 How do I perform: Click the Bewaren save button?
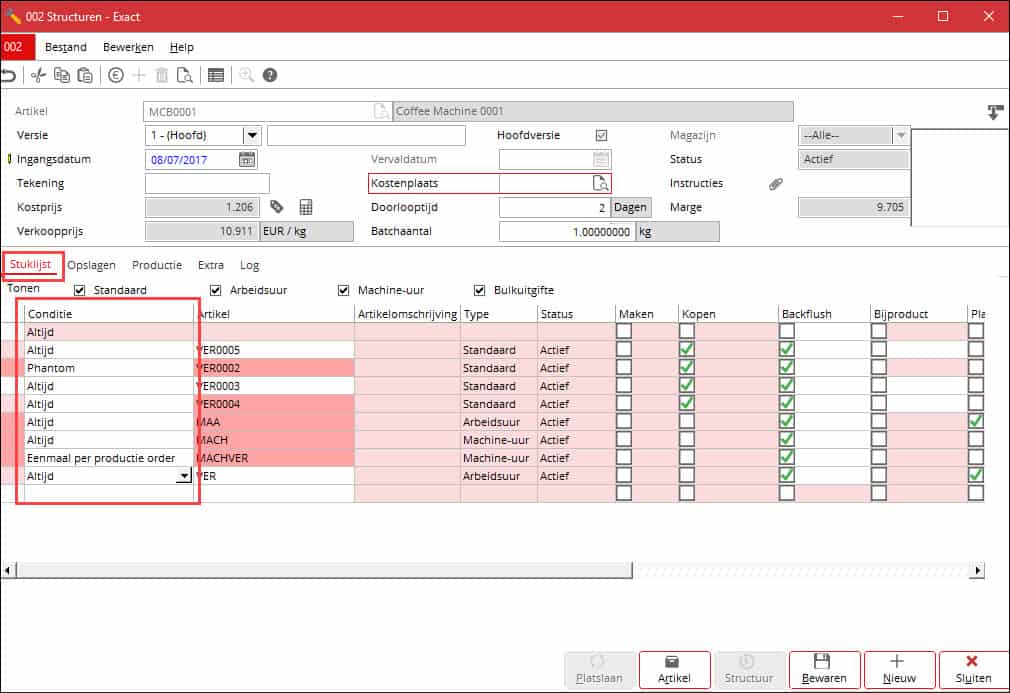click(824, 670)
